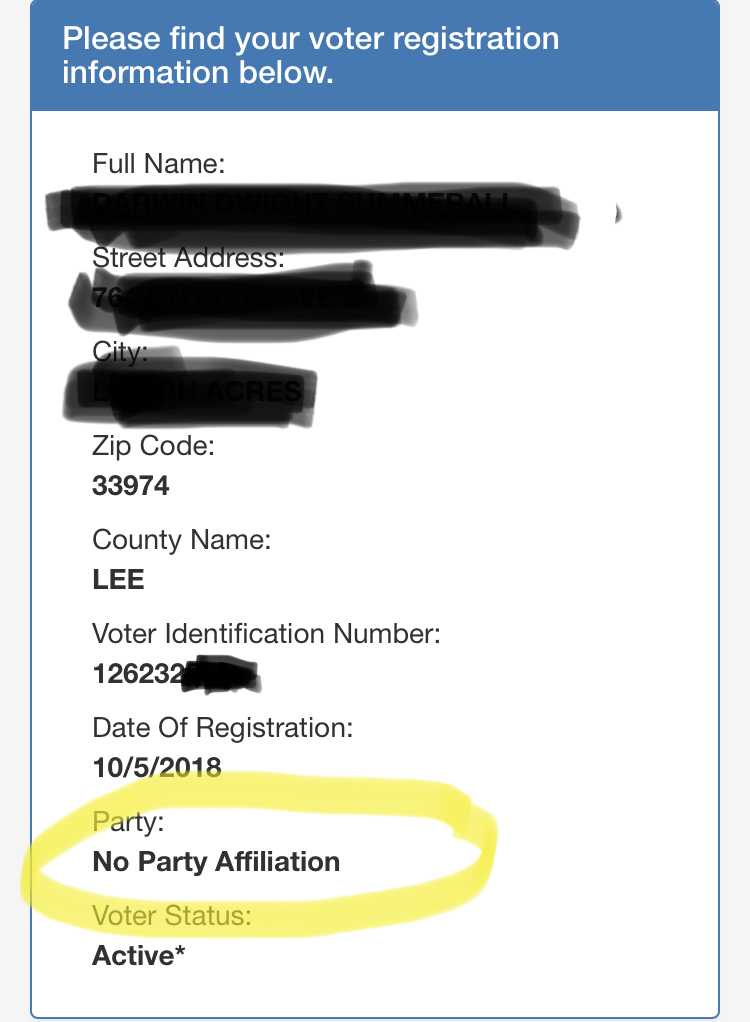The image size is (750, 1022).
Task: Click the Active* voter status value
Action: pyautogui.click(x=139, y=956)
